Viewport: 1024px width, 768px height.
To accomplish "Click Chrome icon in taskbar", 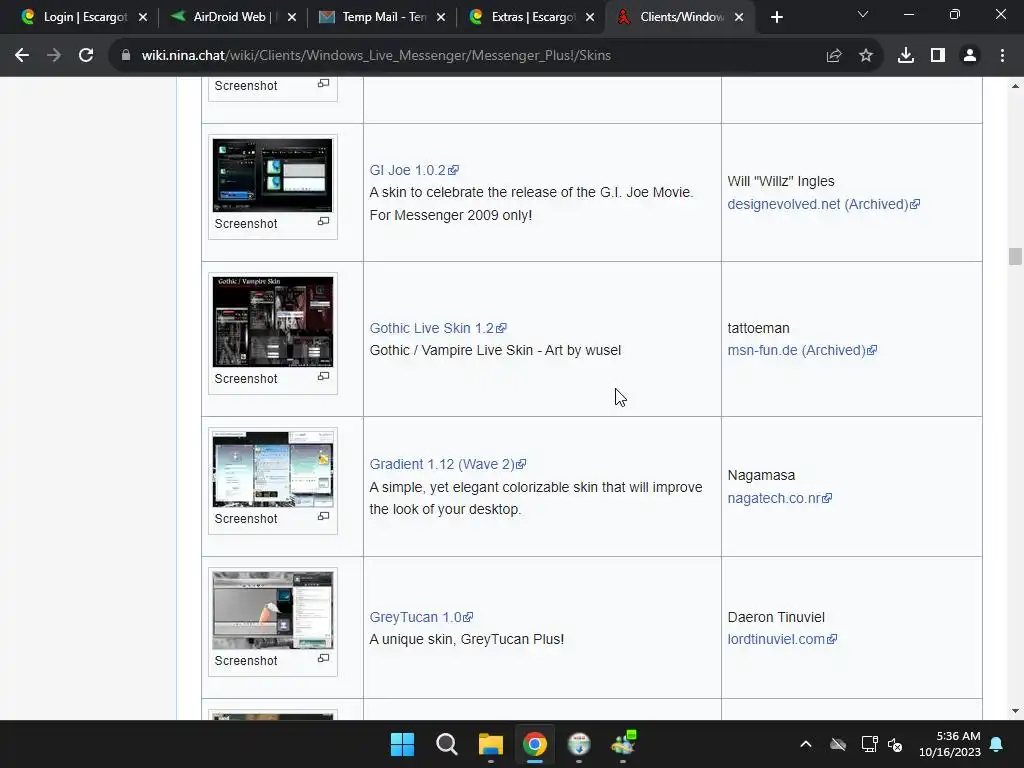I will [x=535, y=744].
